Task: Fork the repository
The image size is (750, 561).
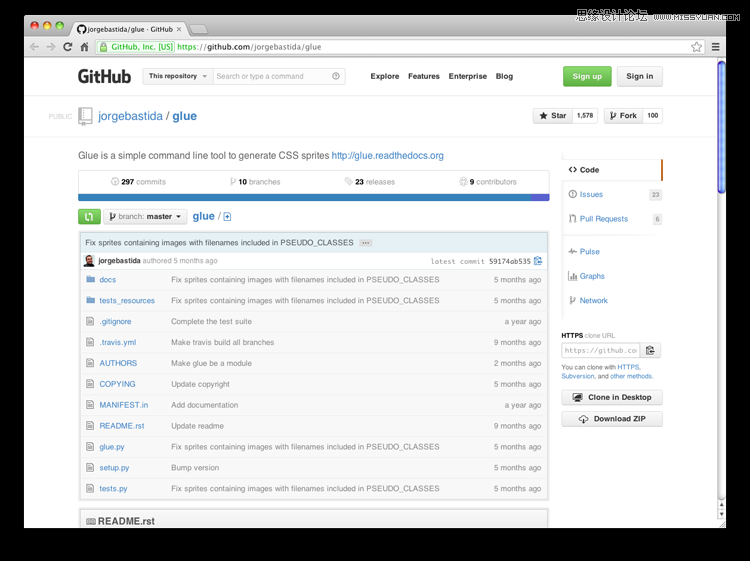Action: point(623,116)
